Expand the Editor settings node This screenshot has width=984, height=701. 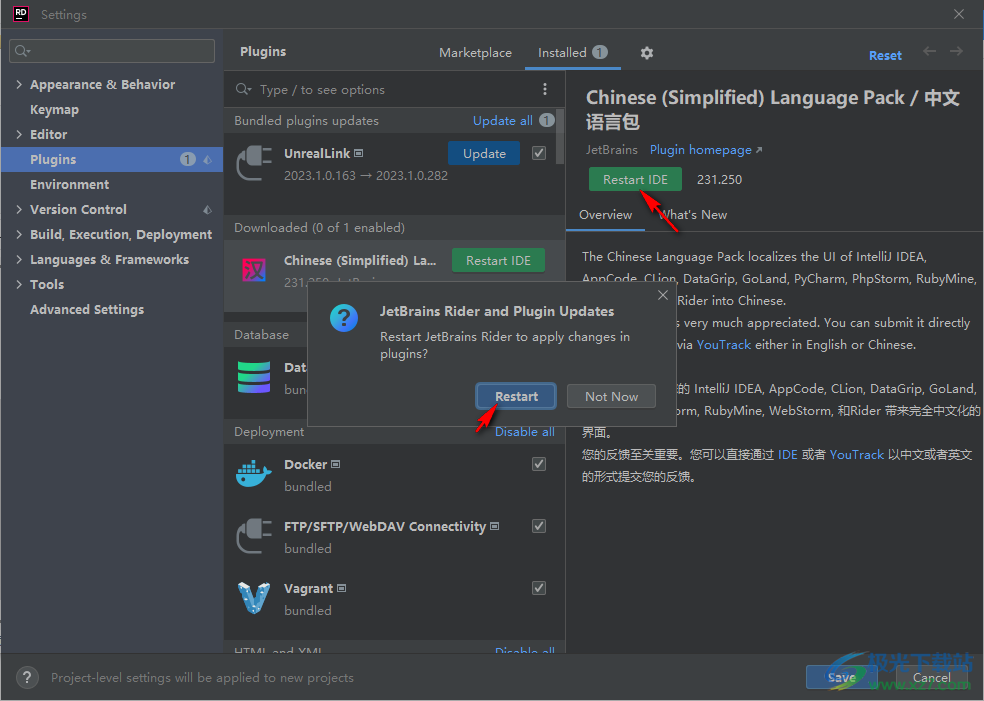19,134
